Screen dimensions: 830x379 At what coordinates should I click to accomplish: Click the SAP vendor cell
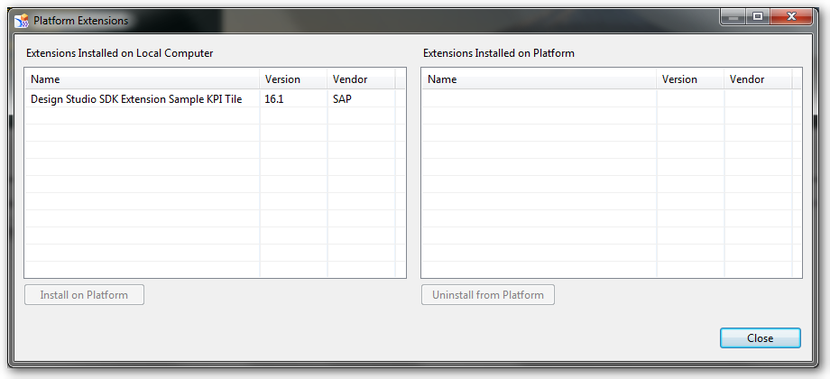[361, 99]
